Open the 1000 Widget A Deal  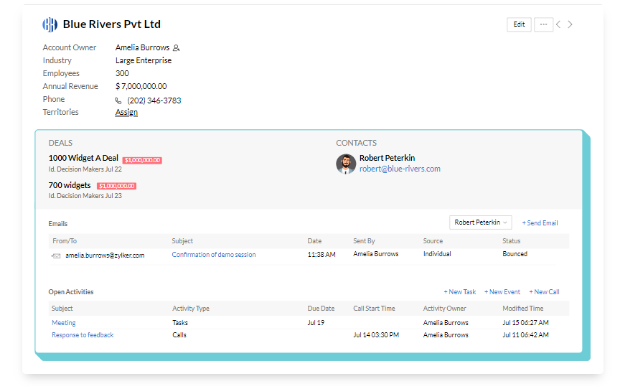[83, 158]
